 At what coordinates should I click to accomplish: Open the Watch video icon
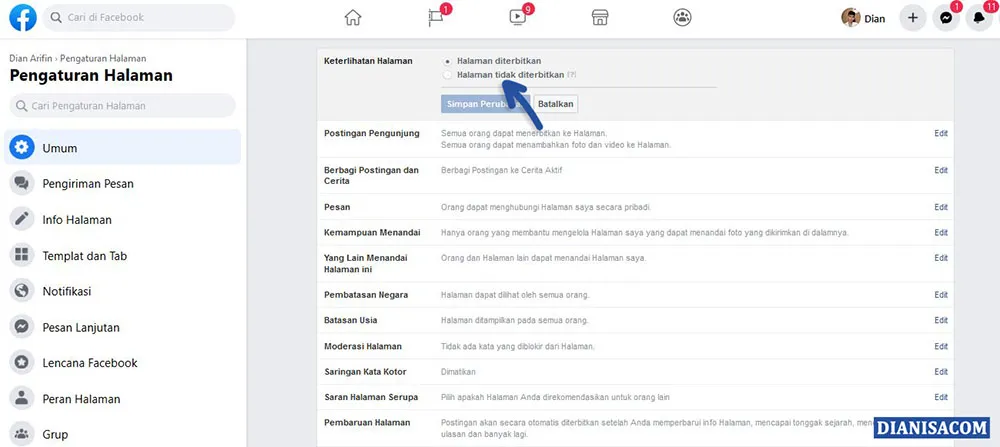pyautogui.click(x=517, y=18)
